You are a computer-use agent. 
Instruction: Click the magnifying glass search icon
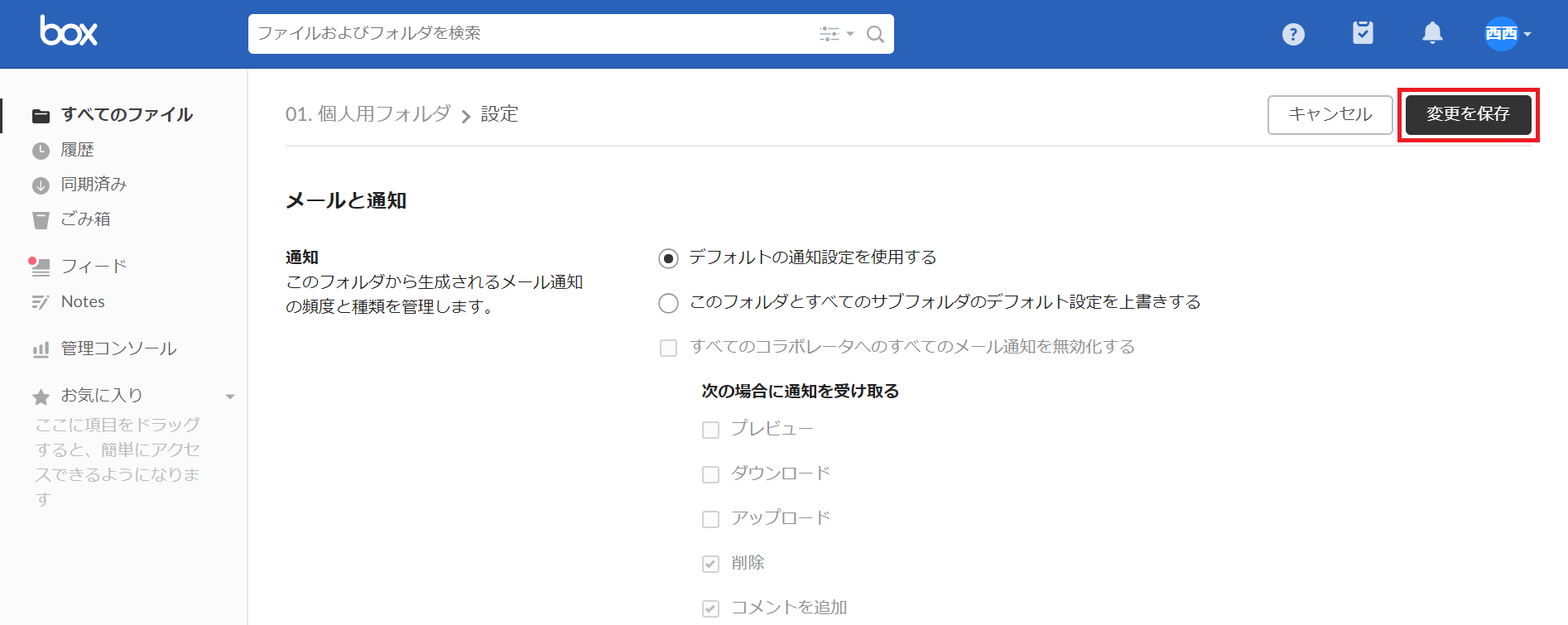(875, 34)
